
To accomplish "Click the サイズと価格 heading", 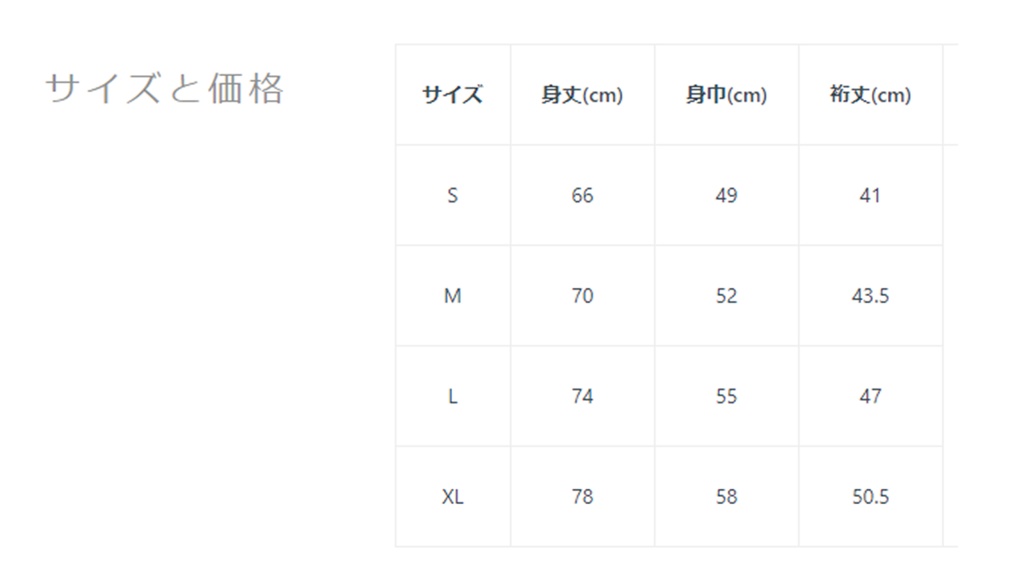I will point(165,89).
